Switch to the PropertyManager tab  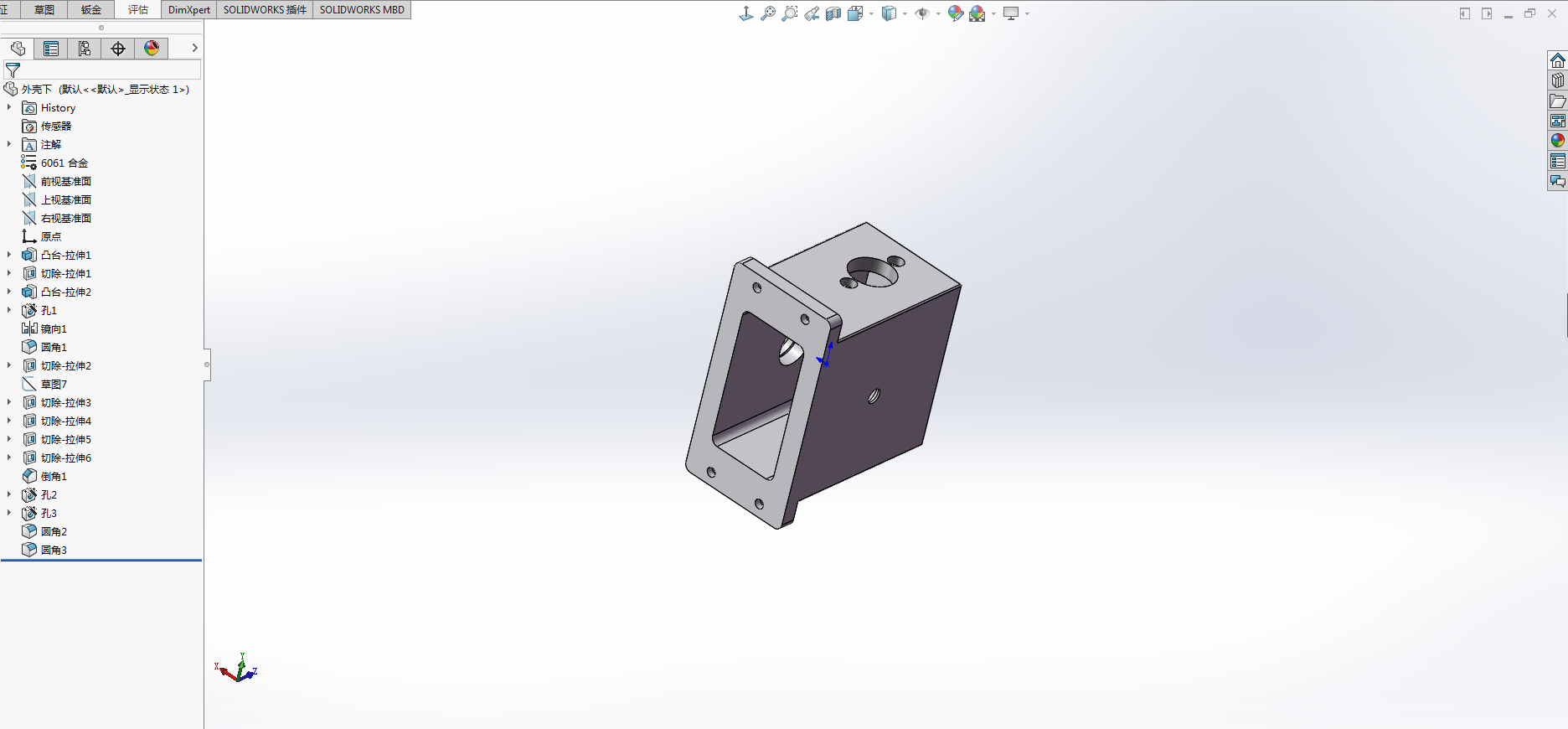click(x=51, y=49)
